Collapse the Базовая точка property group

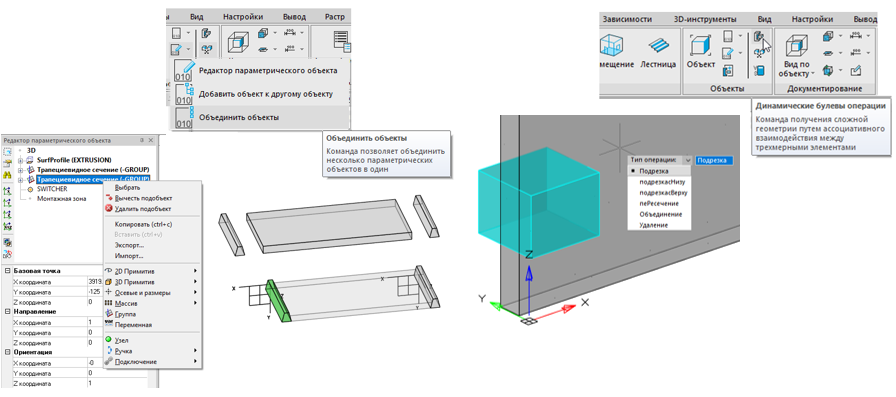pyautogui.click(x=7, y=271)
